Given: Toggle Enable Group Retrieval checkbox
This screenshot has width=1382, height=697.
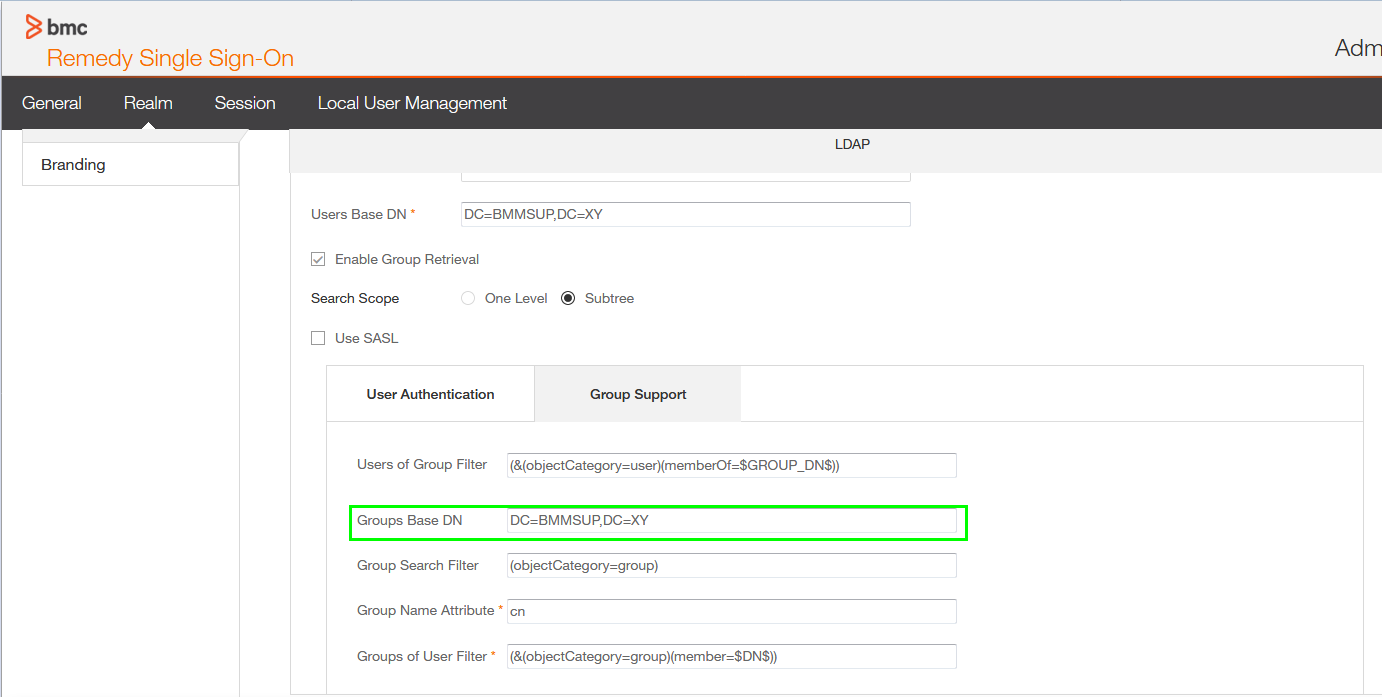Looking at the screenshot, I should pos(318,259).
